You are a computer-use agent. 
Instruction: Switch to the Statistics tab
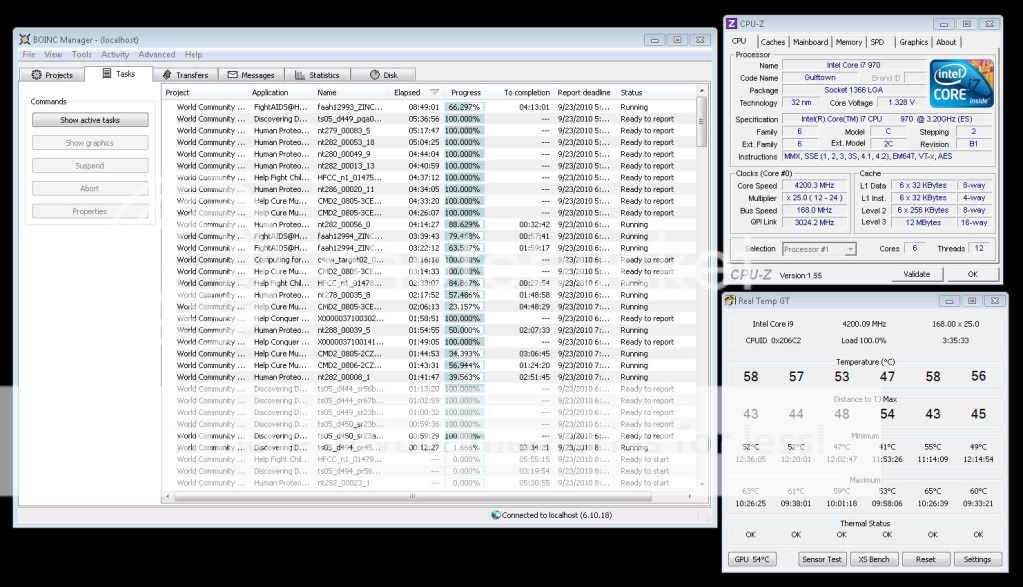(317, 75)
